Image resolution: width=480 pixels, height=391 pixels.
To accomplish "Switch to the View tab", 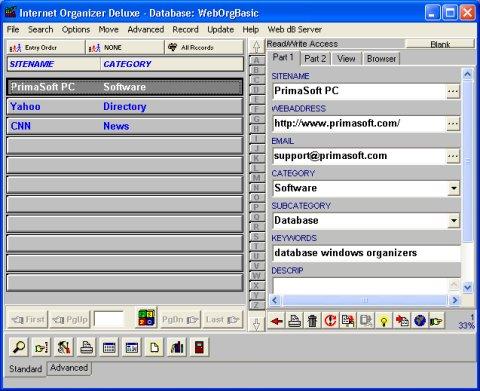I will point(346,59).
